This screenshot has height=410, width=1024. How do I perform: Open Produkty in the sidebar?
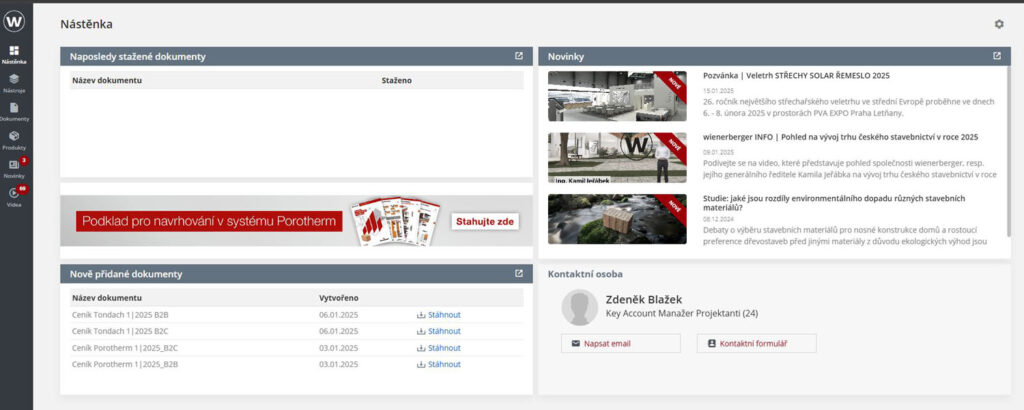tap(15, 139)
